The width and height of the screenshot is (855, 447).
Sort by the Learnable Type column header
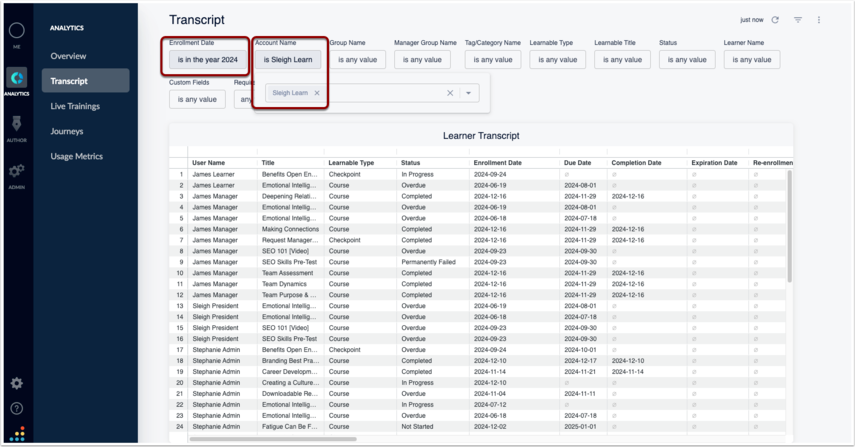351,163
